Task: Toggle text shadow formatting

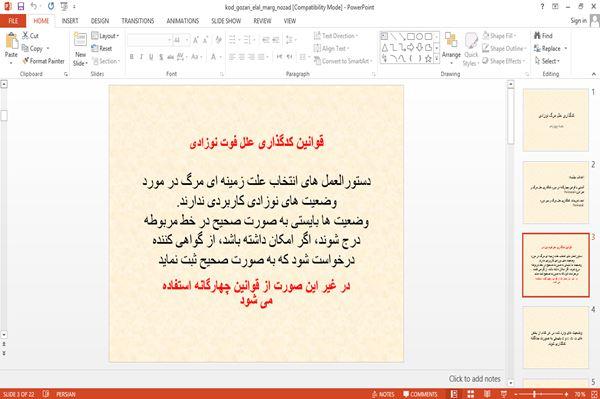Action: click(161, 57)
